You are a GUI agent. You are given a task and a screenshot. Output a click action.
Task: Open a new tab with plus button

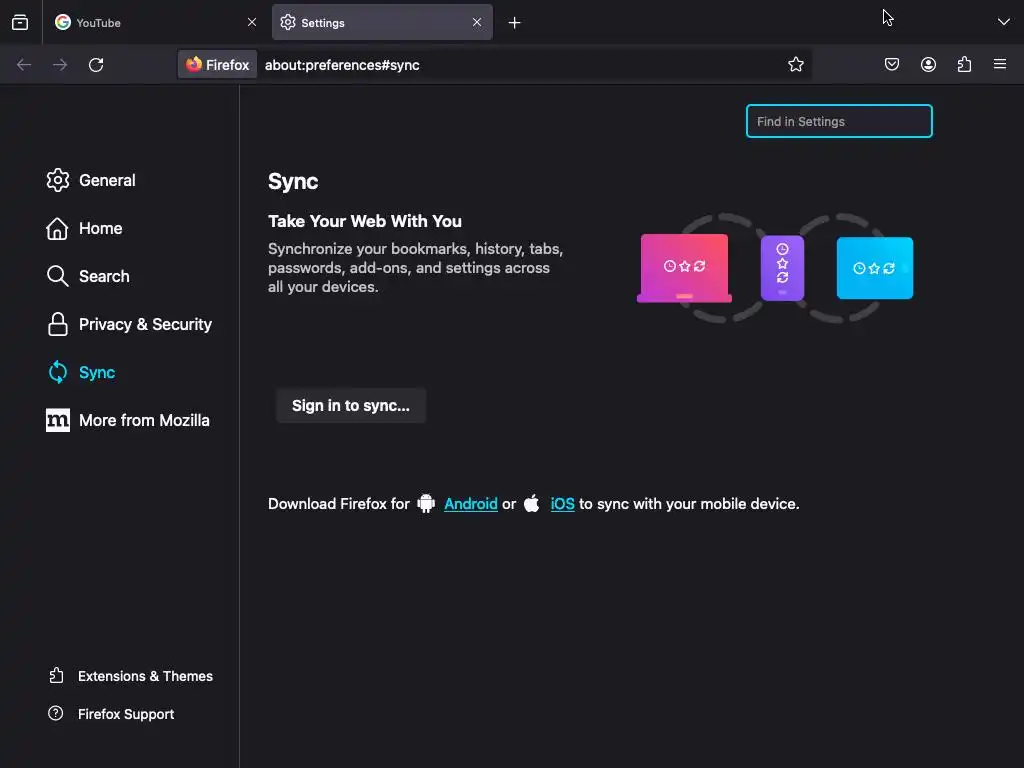(x=515, y=23)
